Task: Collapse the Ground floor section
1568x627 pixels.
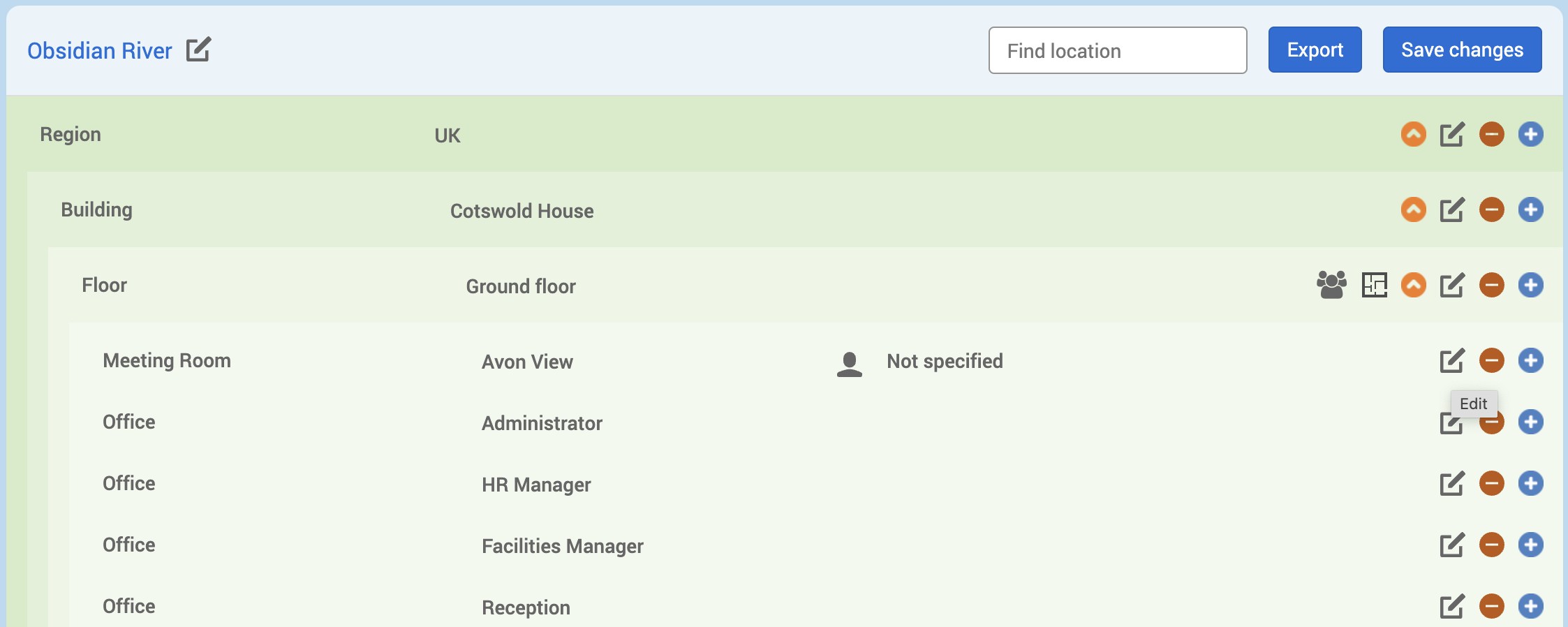Action: coord(1413,285)
